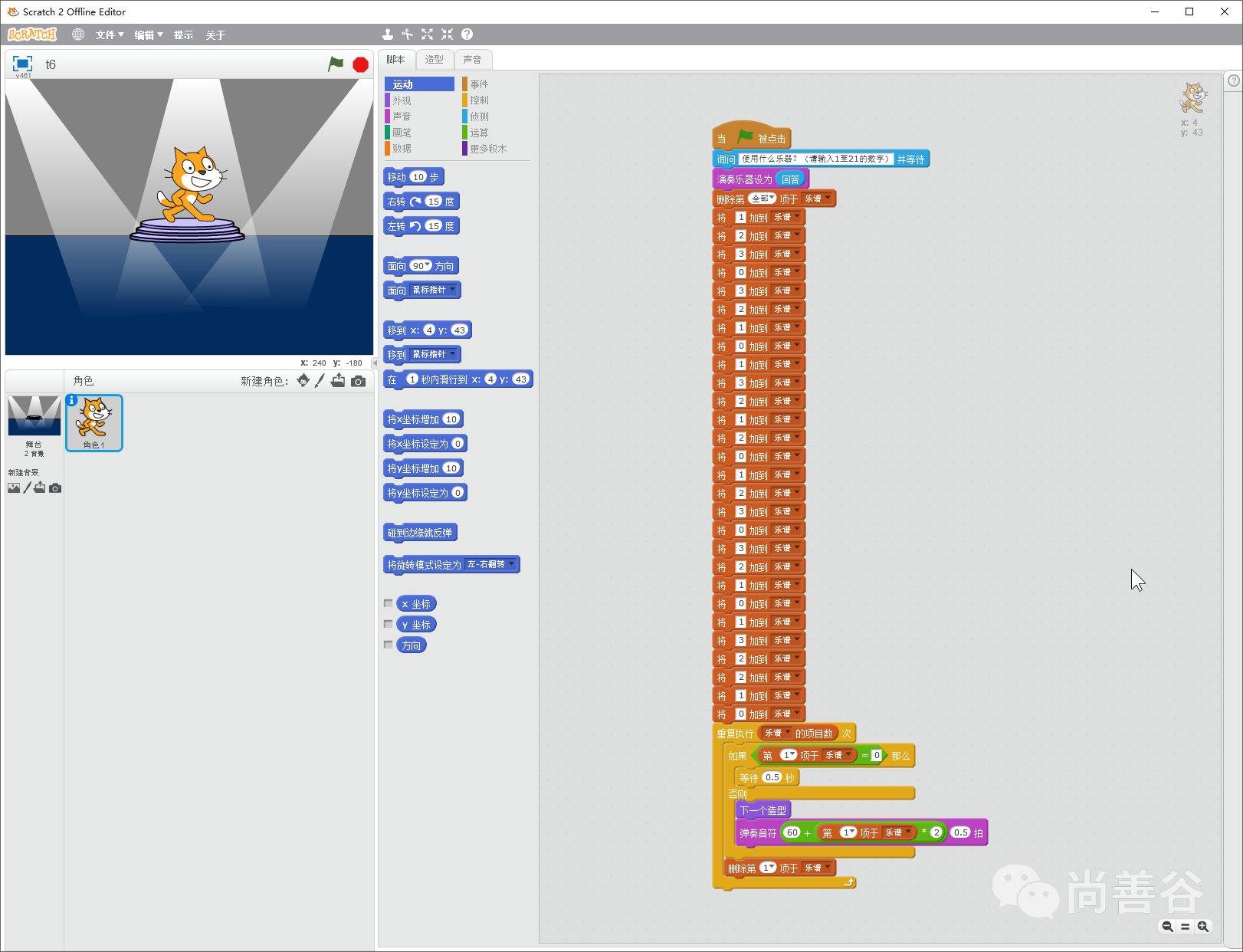Upload a backdrop from file

pyautogui.click(x=40, y=487)
